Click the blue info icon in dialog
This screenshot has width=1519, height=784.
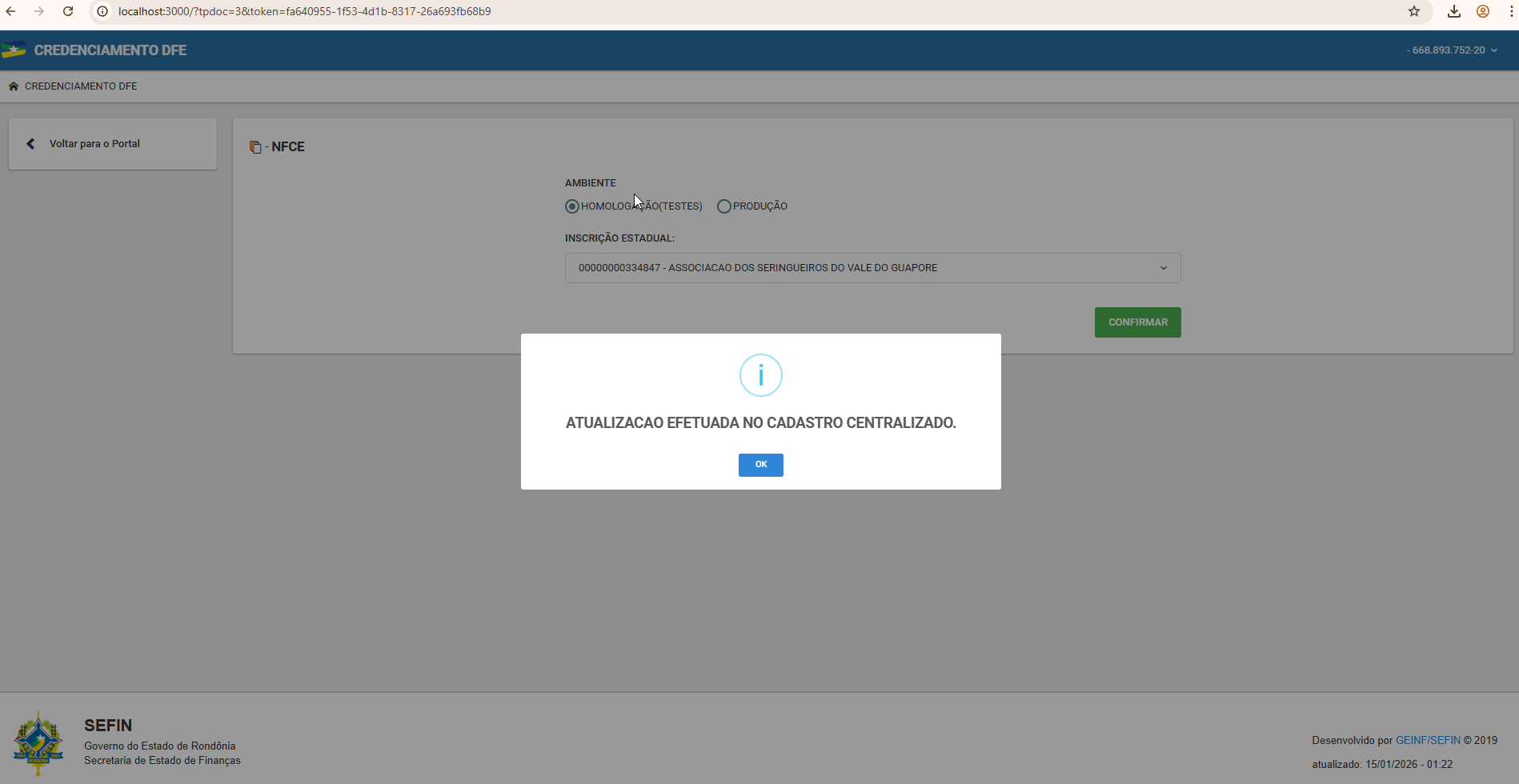760,375
